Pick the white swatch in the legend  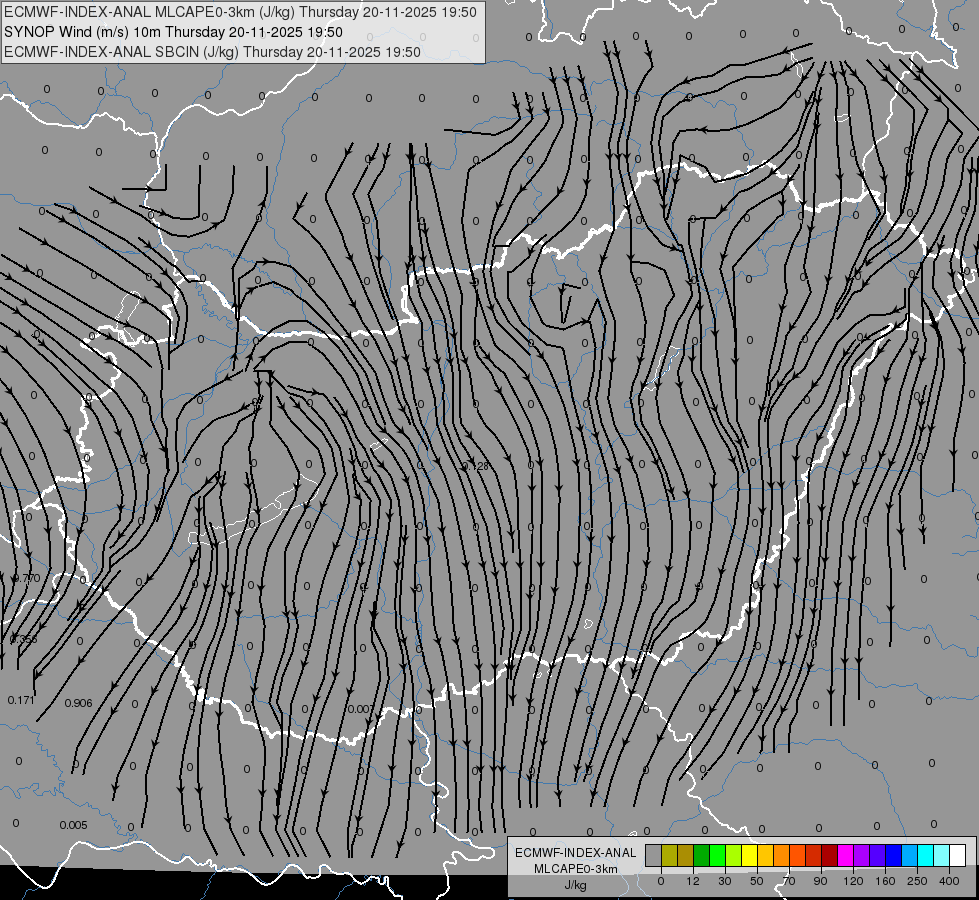tap(957, 855)
